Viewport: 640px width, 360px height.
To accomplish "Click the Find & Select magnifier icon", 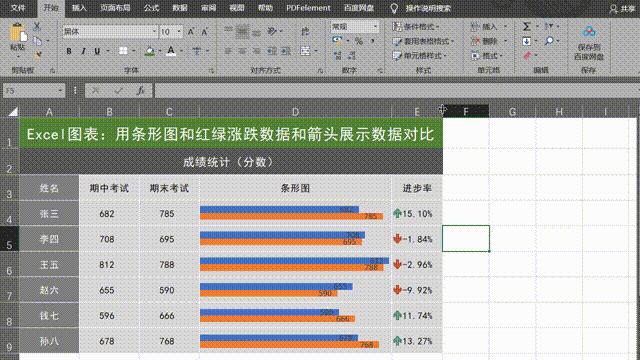I will tap(549, 41).
